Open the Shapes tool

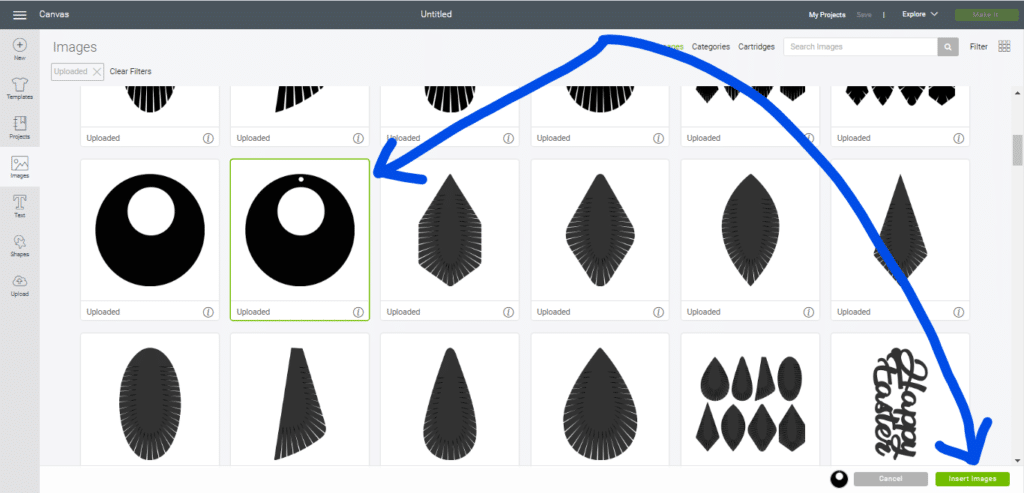pyautogui.click(x=20, y=246)
